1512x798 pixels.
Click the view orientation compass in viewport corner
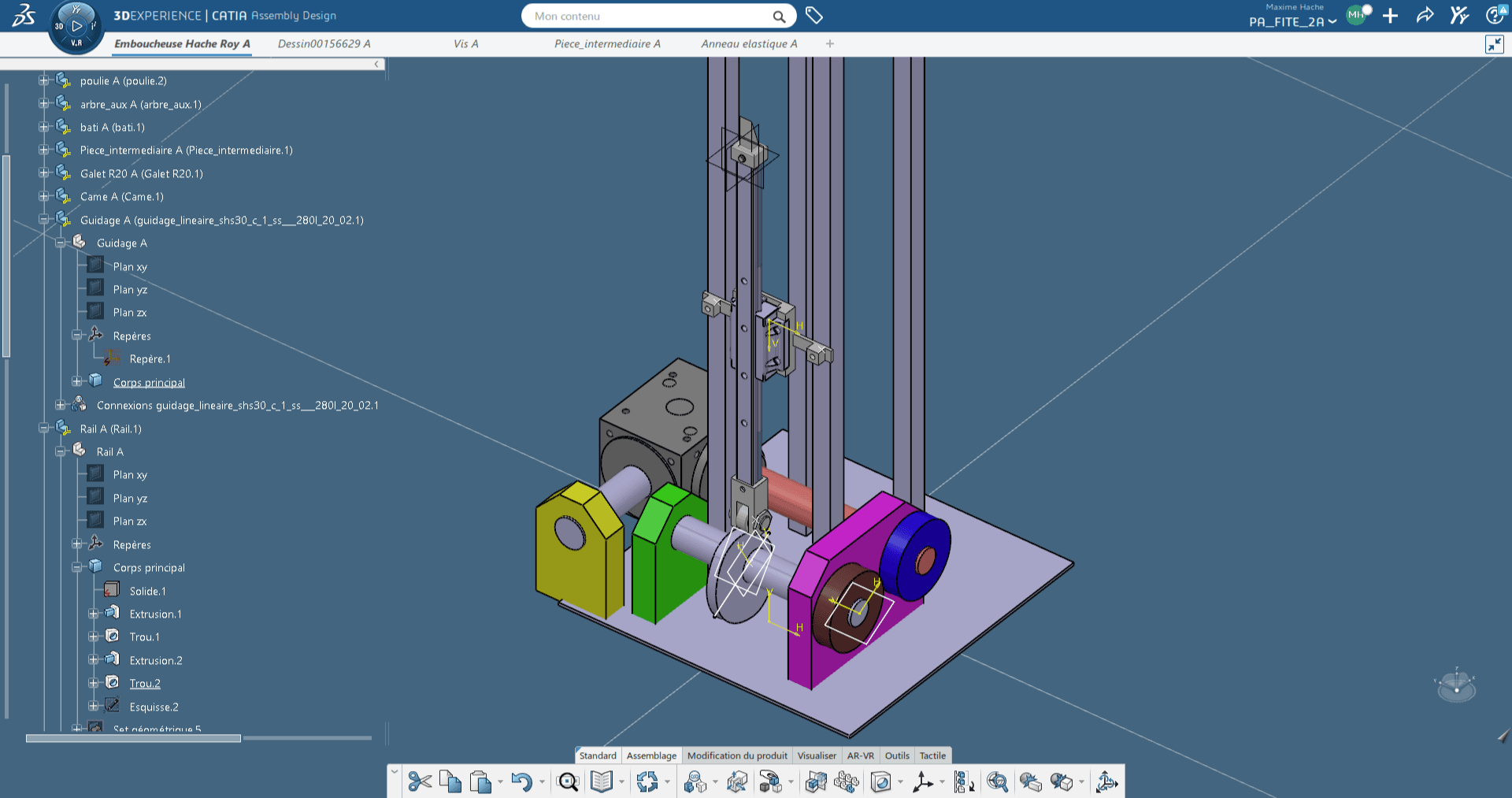click(1455, 685)
